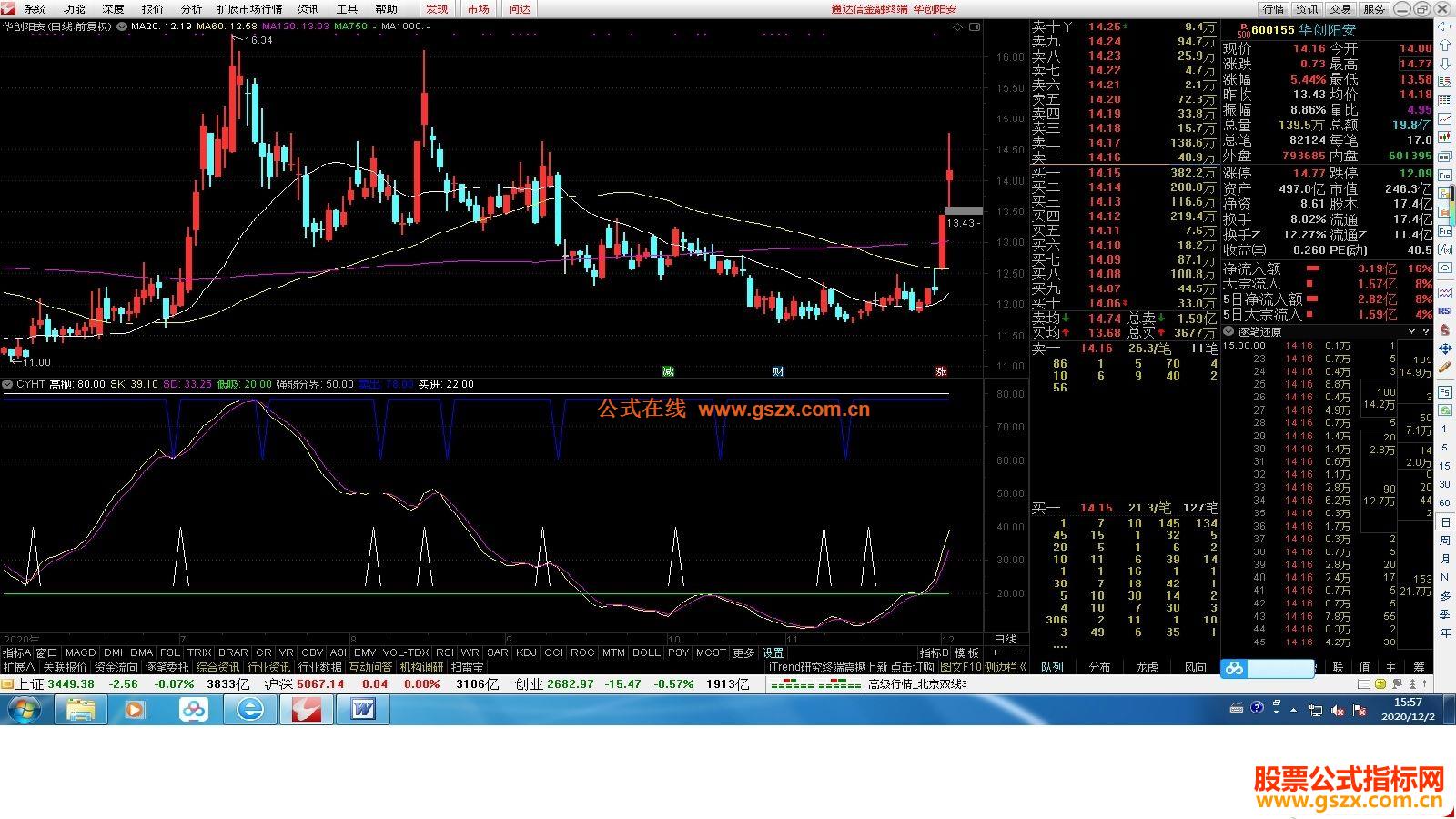Viewport: 1456px width, 819px height.
Task: Click the RSI indicator icon in right toolbar
Action: point(1444,310)
